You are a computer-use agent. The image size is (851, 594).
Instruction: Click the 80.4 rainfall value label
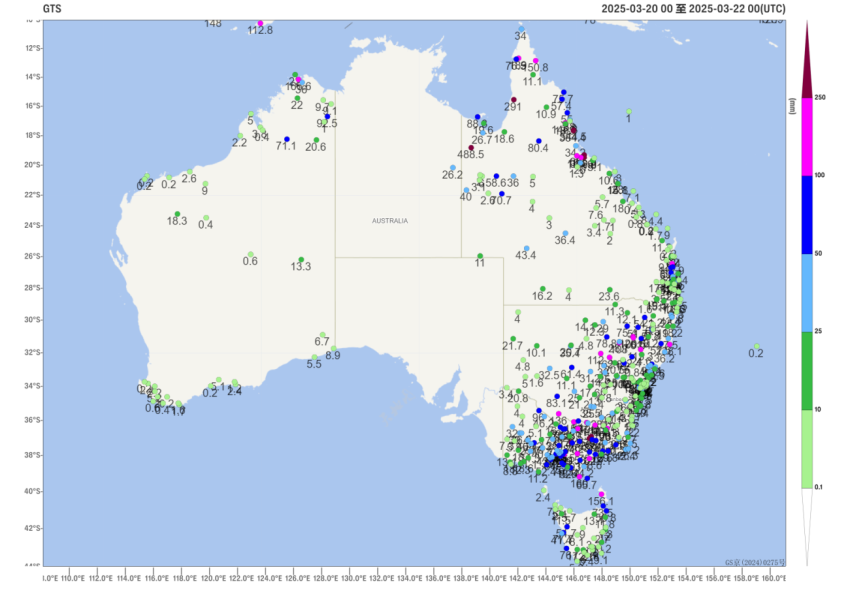point(538,148)
